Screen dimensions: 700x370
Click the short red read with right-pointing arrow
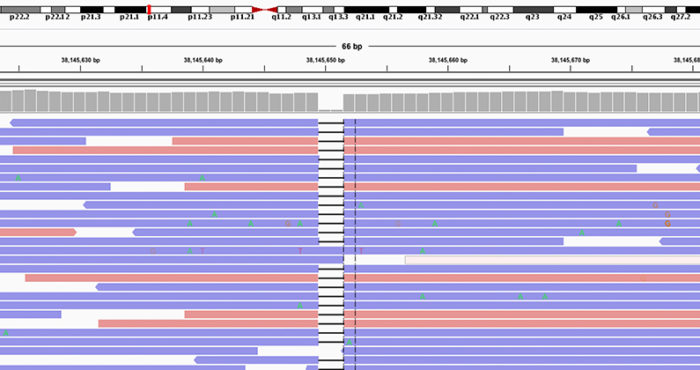(38, 232)
